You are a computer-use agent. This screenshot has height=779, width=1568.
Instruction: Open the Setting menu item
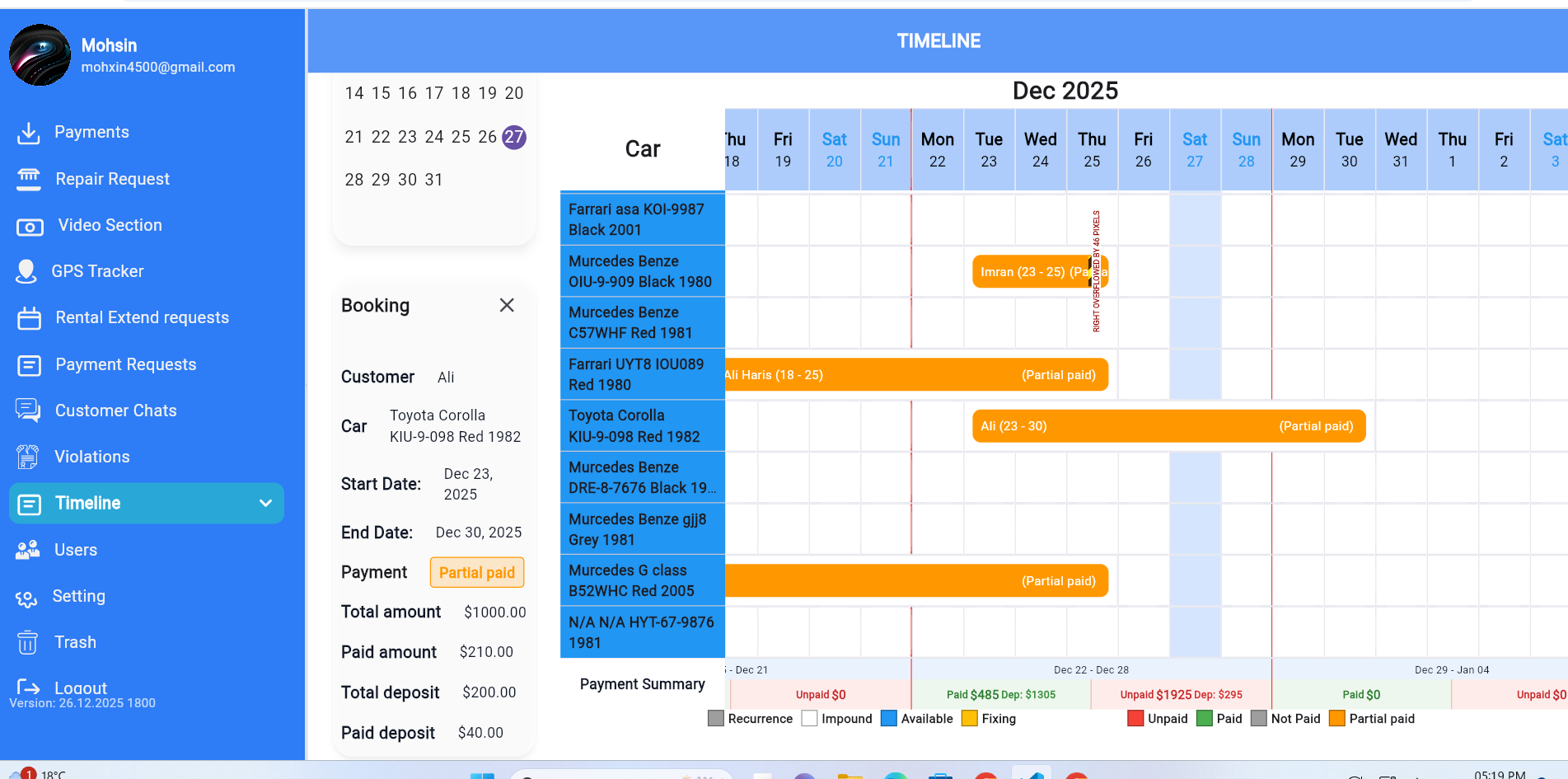point(78,596)
